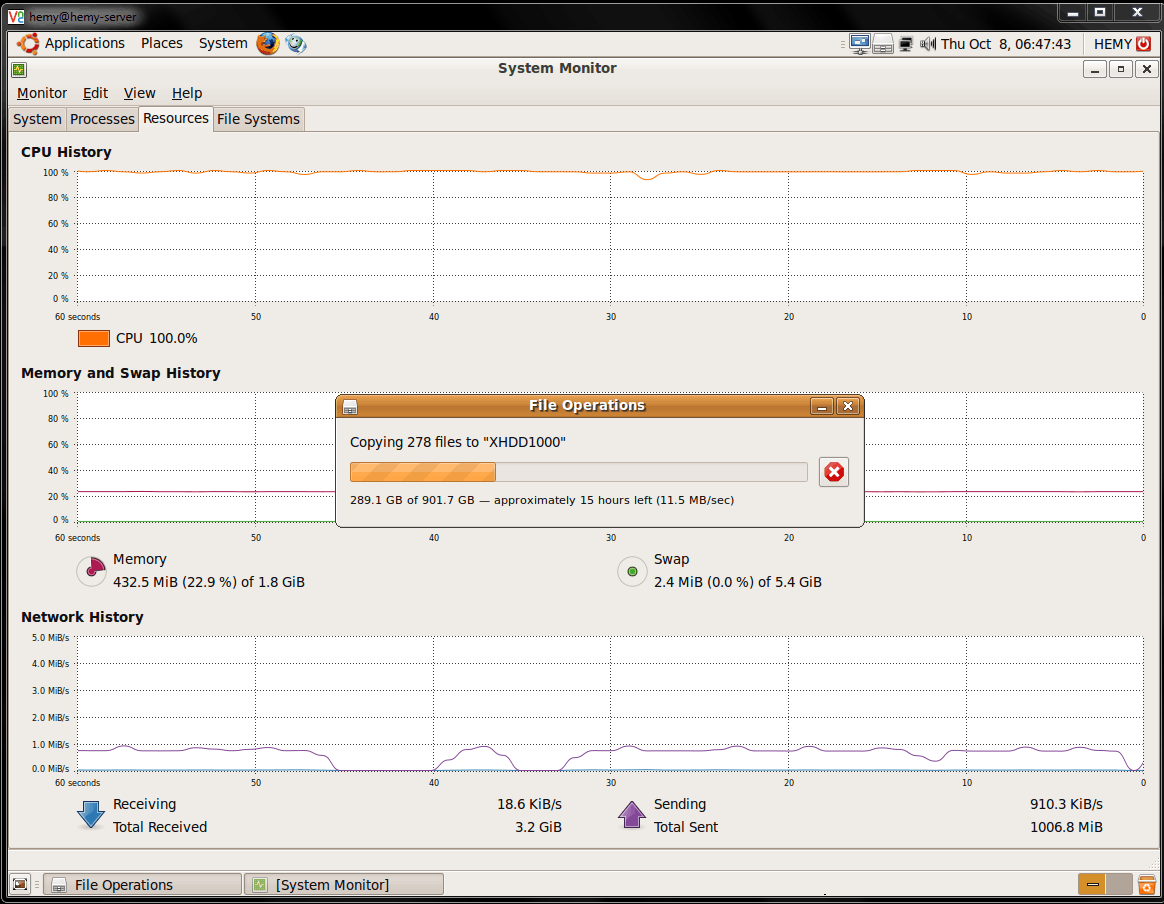Image resolution: width=1164 pixels, height=904 pixels.
Task: Open the trash icon in the bottom panel
Action: click(x=1147, y=885)
